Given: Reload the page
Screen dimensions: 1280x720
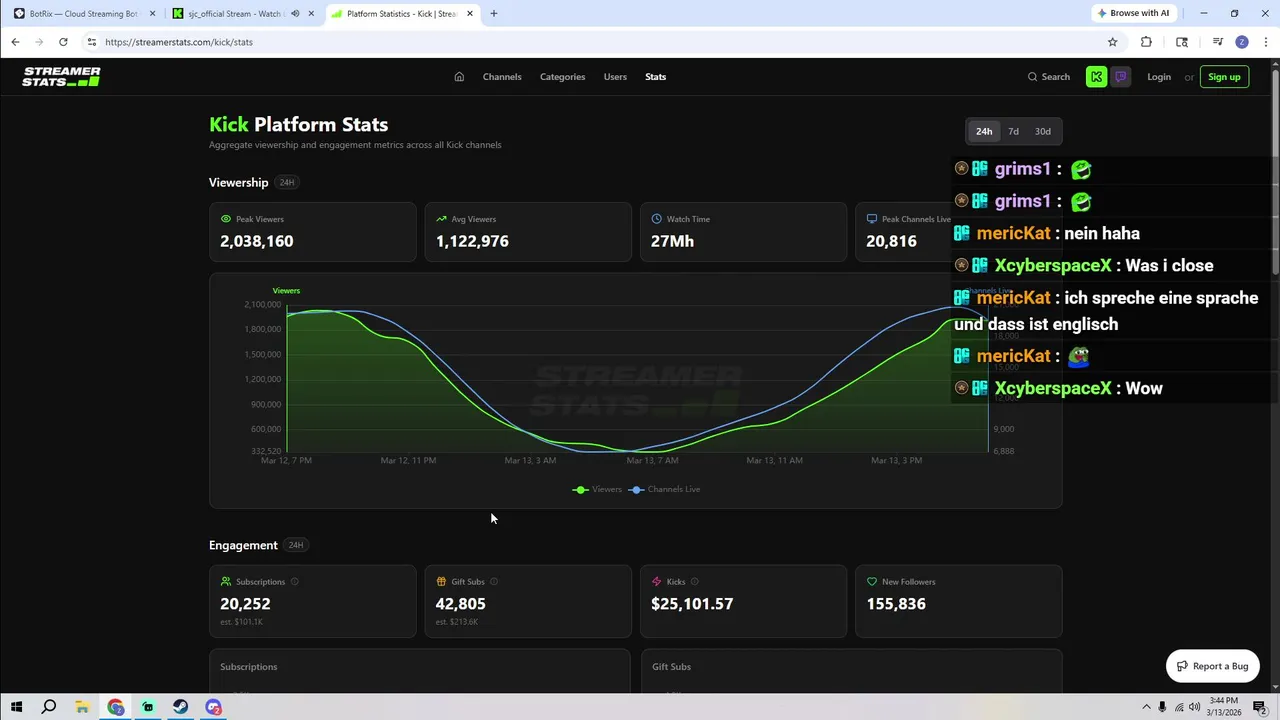Looking at the screenshot, I should click(63, 42).
